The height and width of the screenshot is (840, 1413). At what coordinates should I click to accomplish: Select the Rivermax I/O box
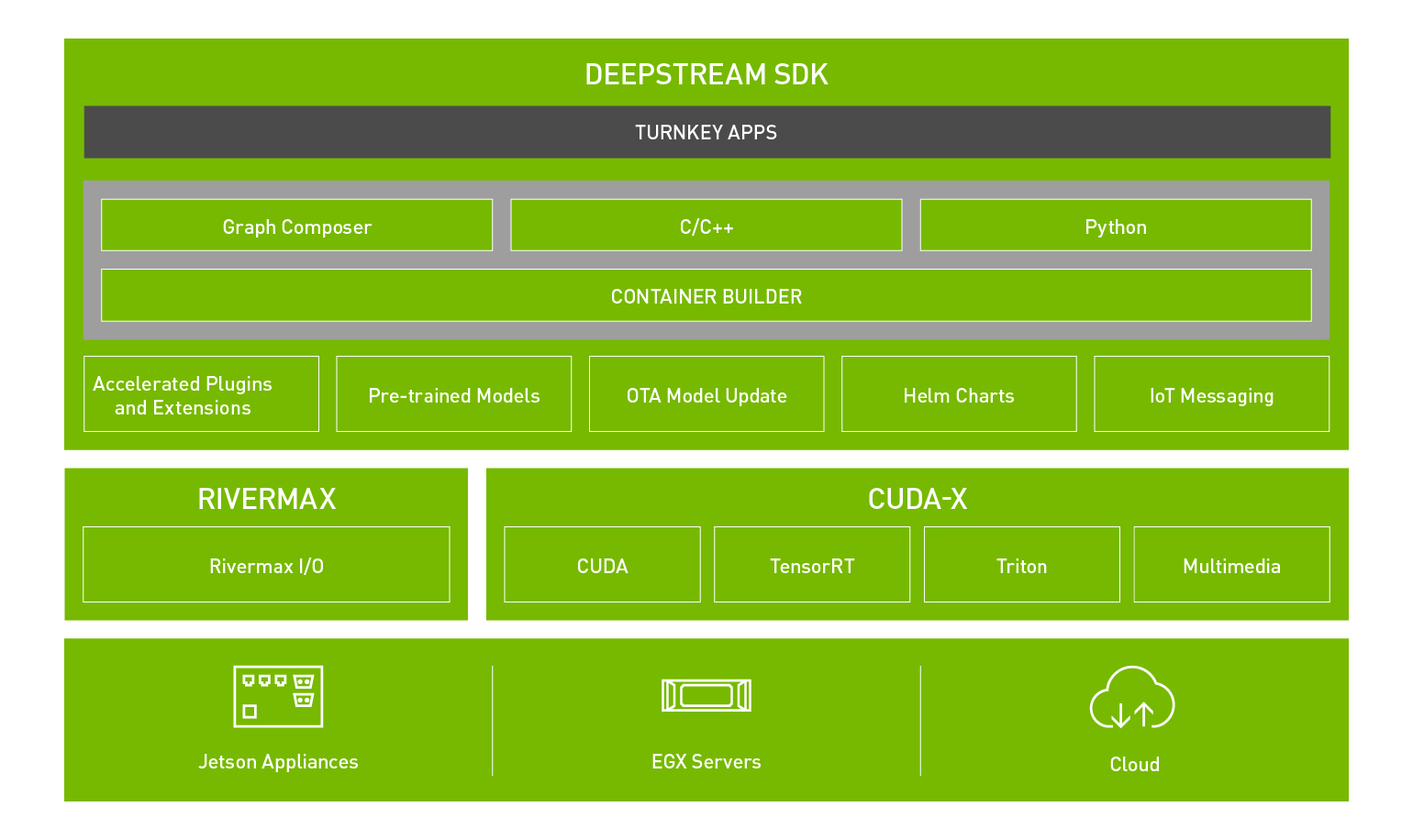point(266,565)
